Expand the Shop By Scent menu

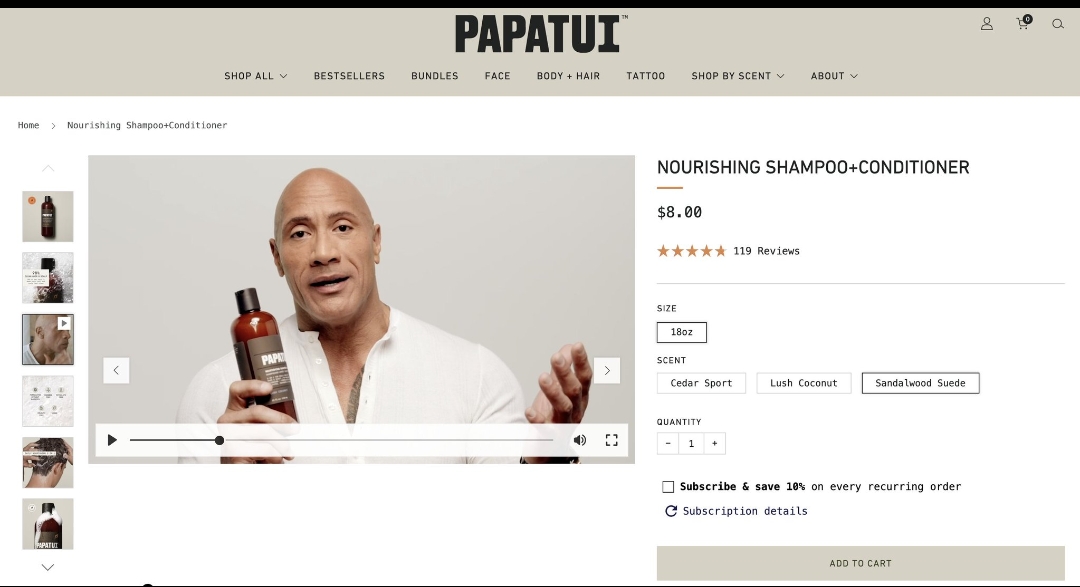click(738, 76)
